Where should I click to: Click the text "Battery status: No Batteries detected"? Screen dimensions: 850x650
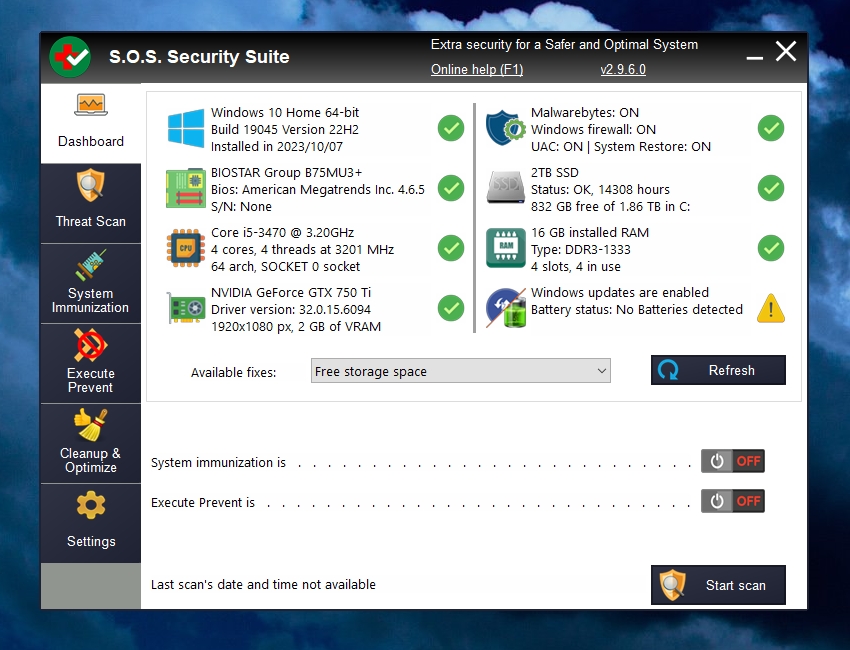[x=636, y=310]
